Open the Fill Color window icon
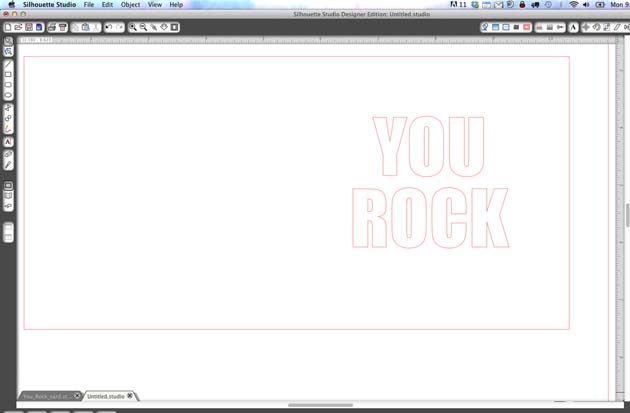 [485, 27]
